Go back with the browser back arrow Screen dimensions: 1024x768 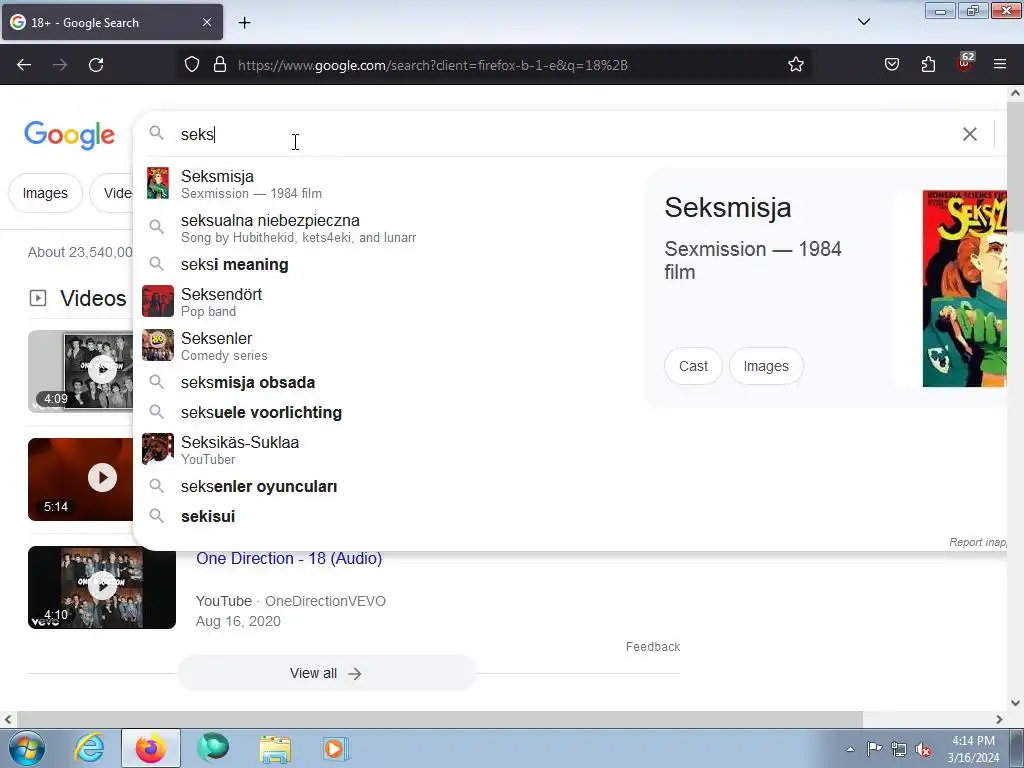point(24,65)
